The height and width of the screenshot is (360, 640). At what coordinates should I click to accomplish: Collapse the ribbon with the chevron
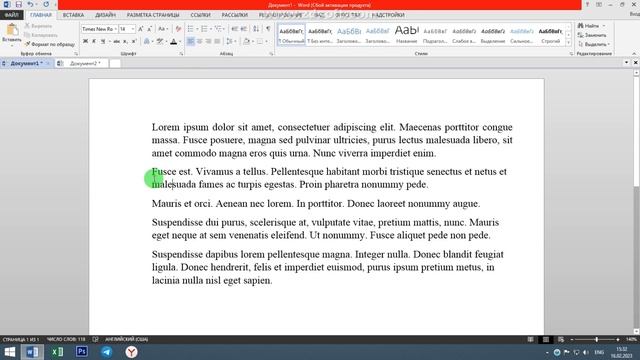tap(634, 53)
